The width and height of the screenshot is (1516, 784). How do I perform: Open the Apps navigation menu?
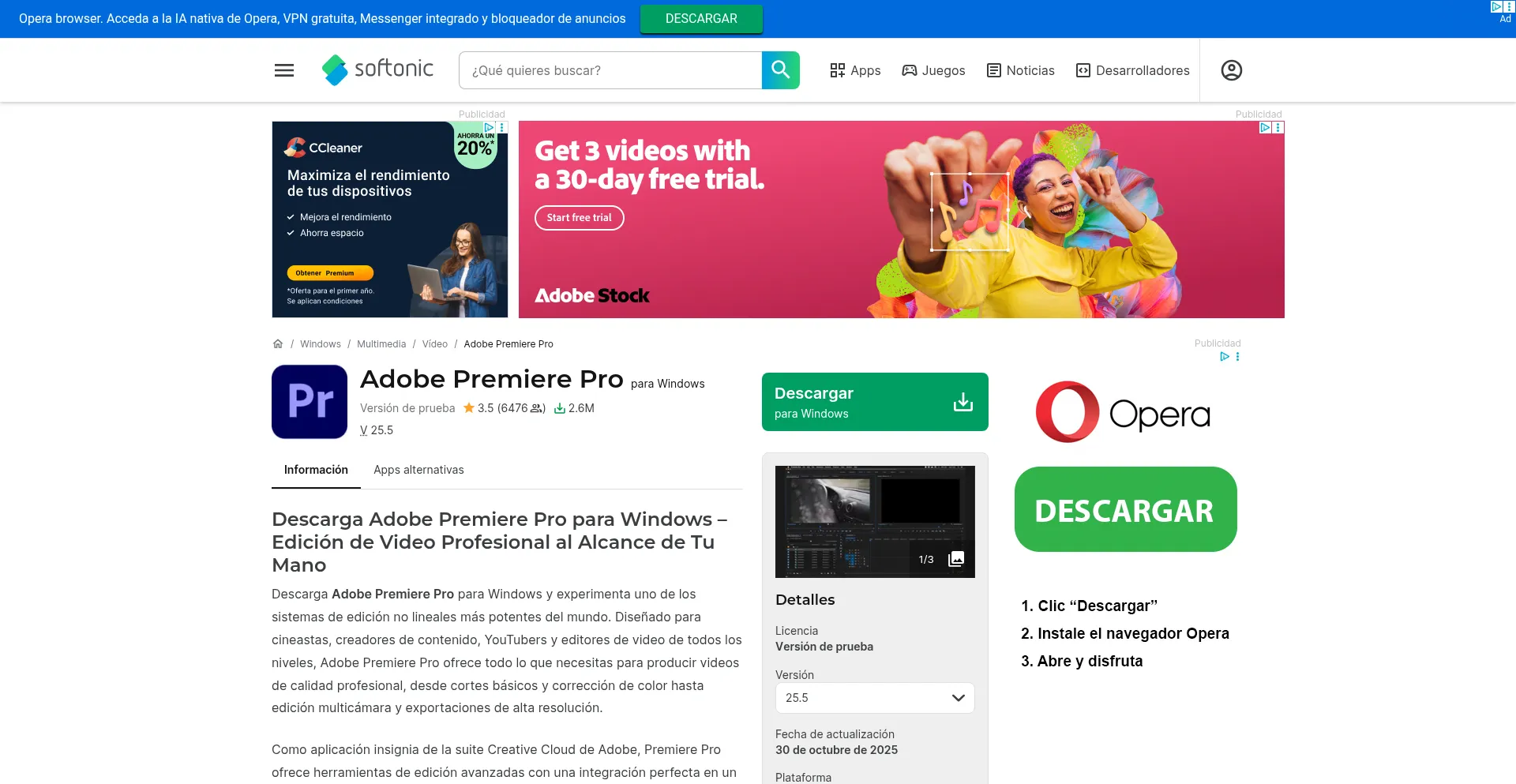coord(855,70)
